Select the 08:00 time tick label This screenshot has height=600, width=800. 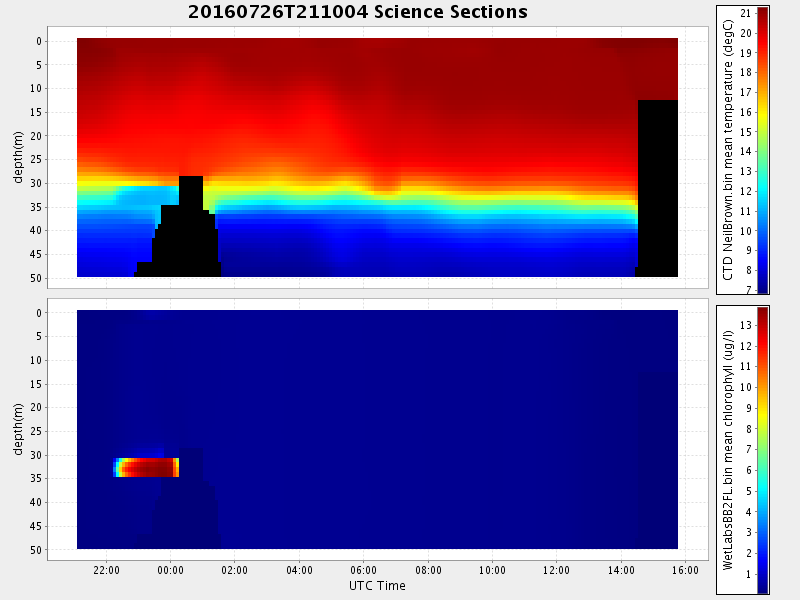(x=428, y=570)
